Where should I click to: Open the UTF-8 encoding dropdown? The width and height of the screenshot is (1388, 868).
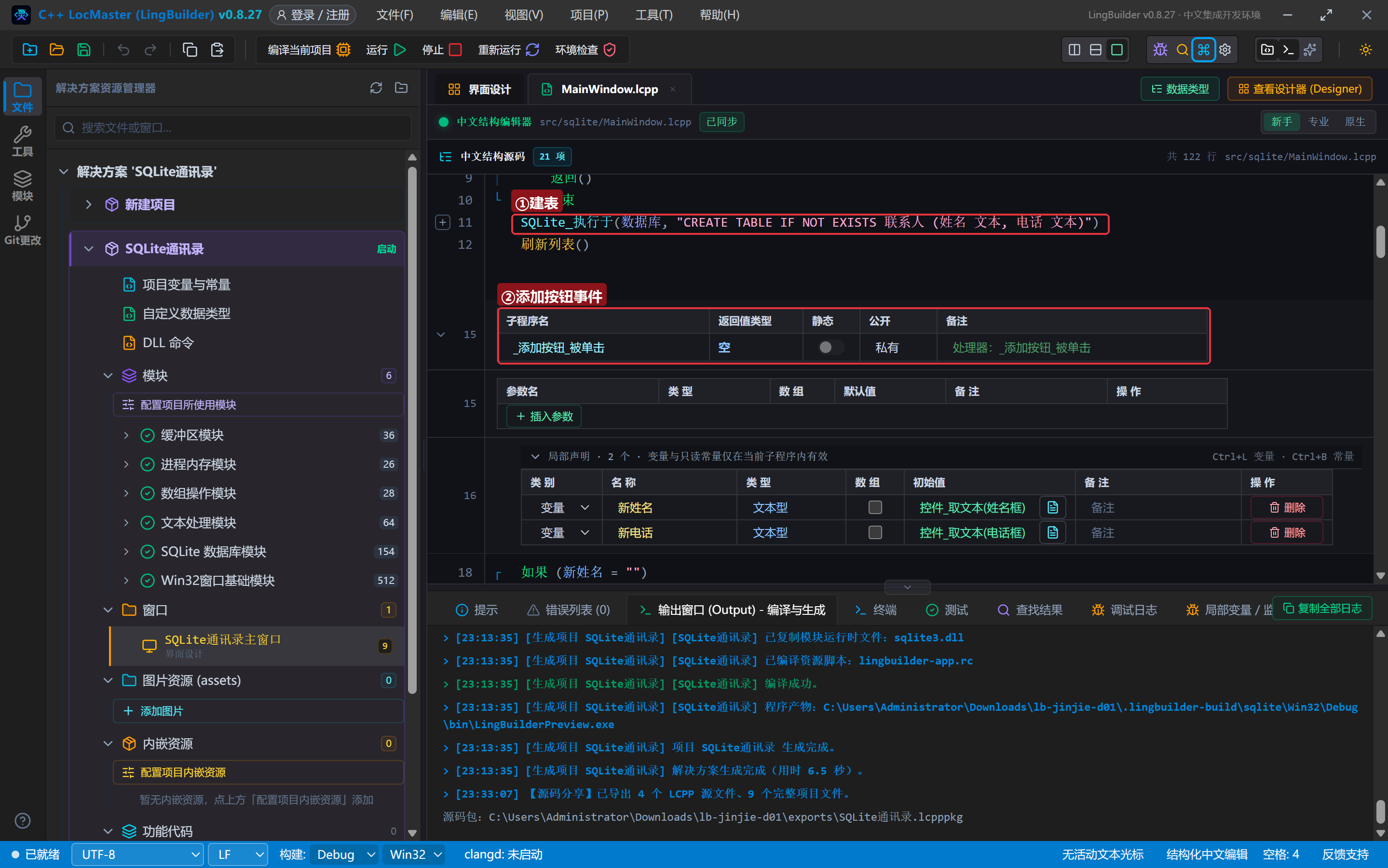(138, 854)
